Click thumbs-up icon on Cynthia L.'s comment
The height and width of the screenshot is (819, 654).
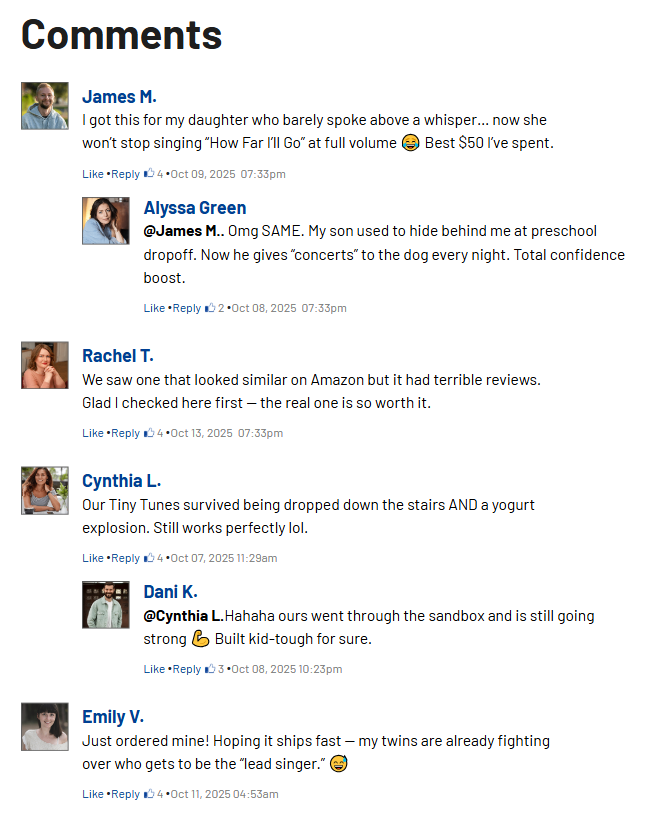149,558
